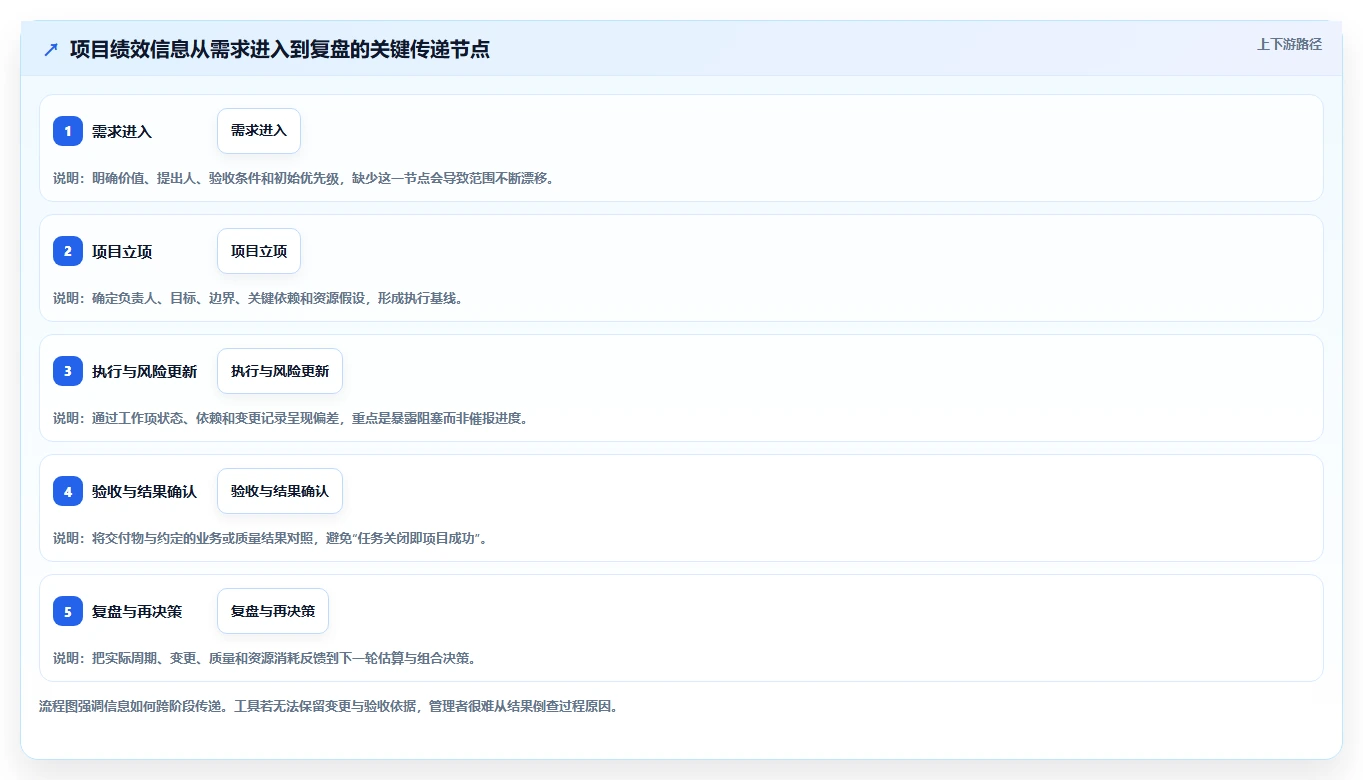Click the arrow icon beside the flowchart title
Image resolution: width=1363 pixels, height=780 pixels.
(51, 49)
